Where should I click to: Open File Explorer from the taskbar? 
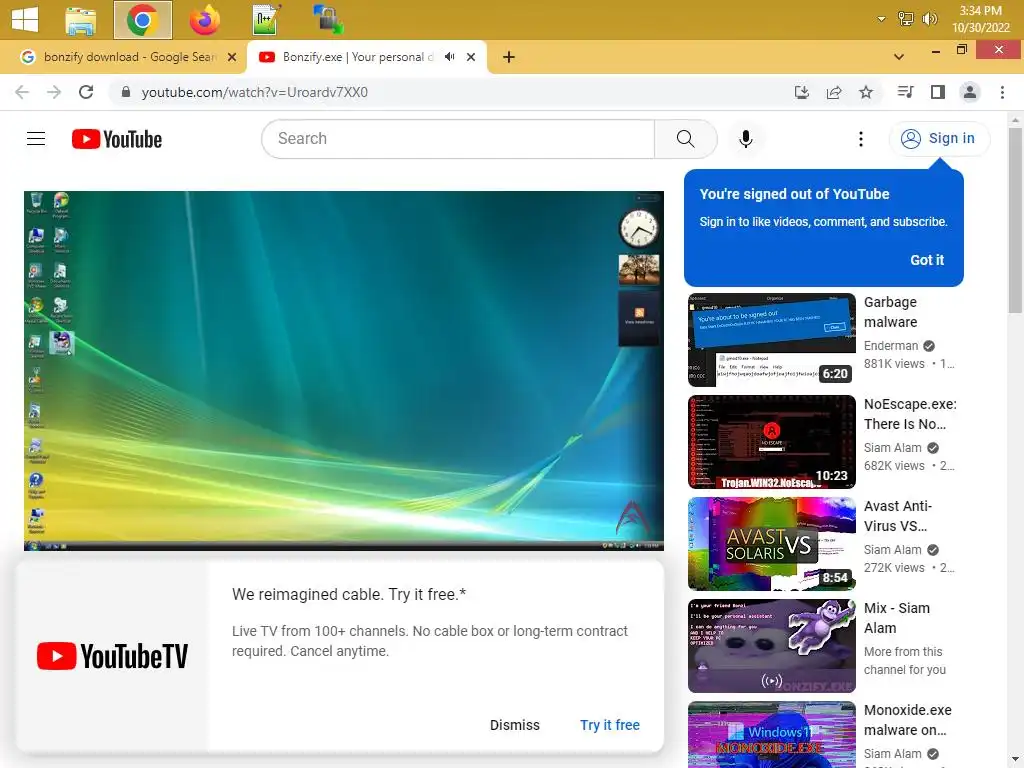point(81,20)
